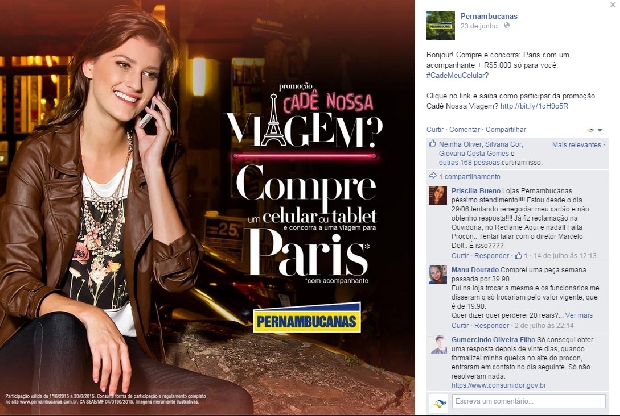
Task: Click the public globe privacy icon
Action: pyautogui.click(x=507, y=25)
